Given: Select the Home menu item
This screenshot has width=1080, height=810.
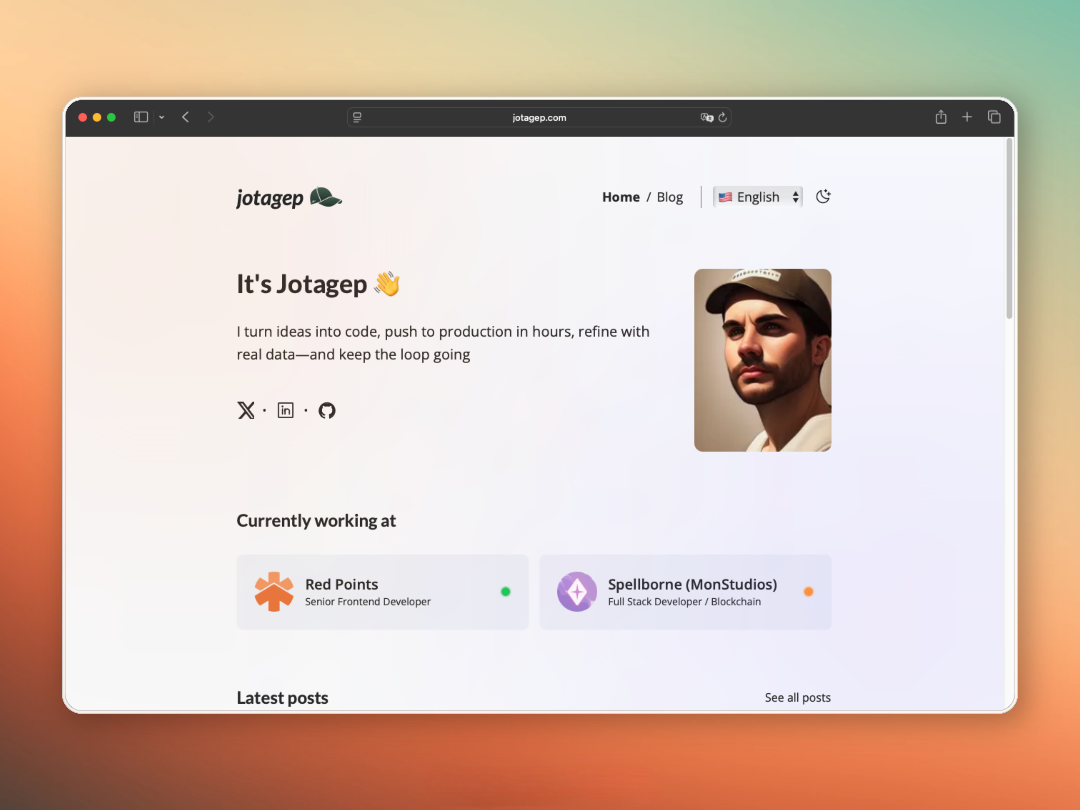Looking at the screenshot, I should point(620,197).
